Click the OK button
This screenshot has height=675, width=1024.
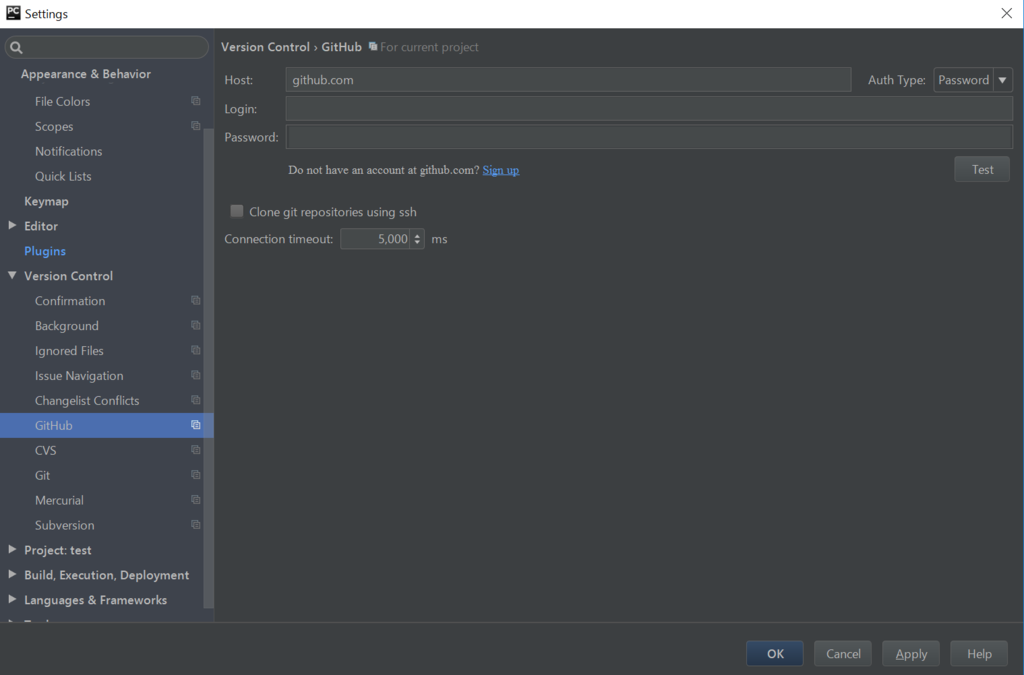coord(775,653)
